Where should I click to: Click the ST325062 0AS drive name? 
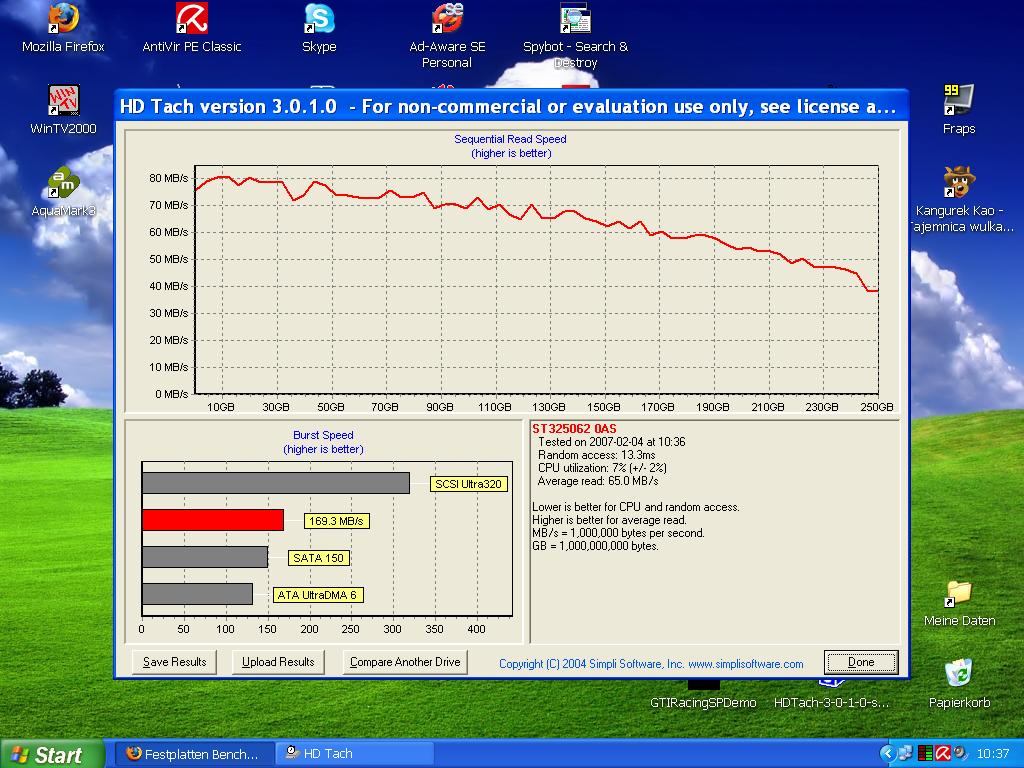574,428
